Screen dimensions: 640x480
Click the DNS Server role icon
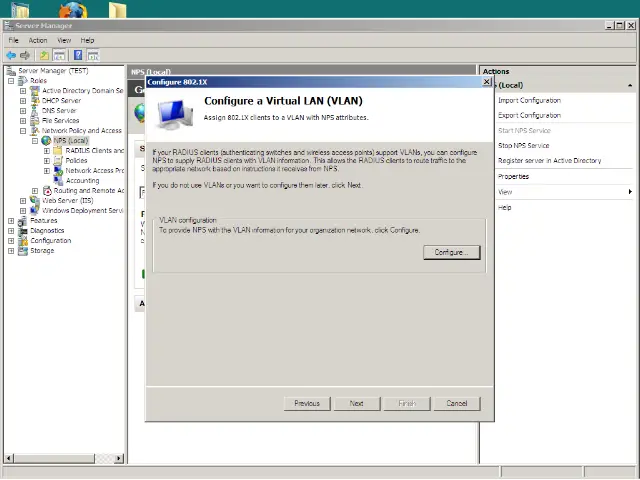35,111
